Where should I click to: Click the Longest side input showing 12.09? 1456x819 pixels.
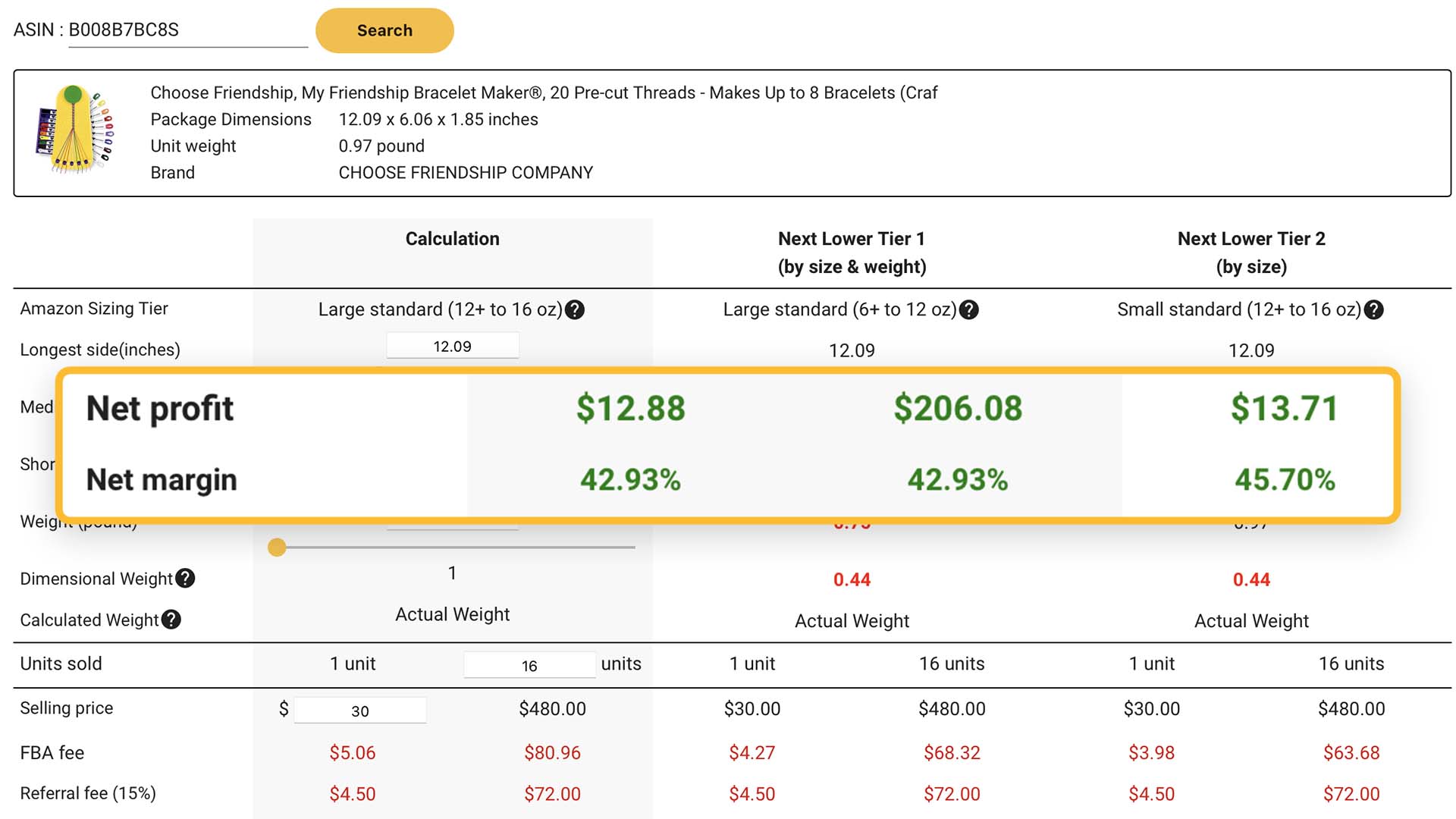click(453, 346)
